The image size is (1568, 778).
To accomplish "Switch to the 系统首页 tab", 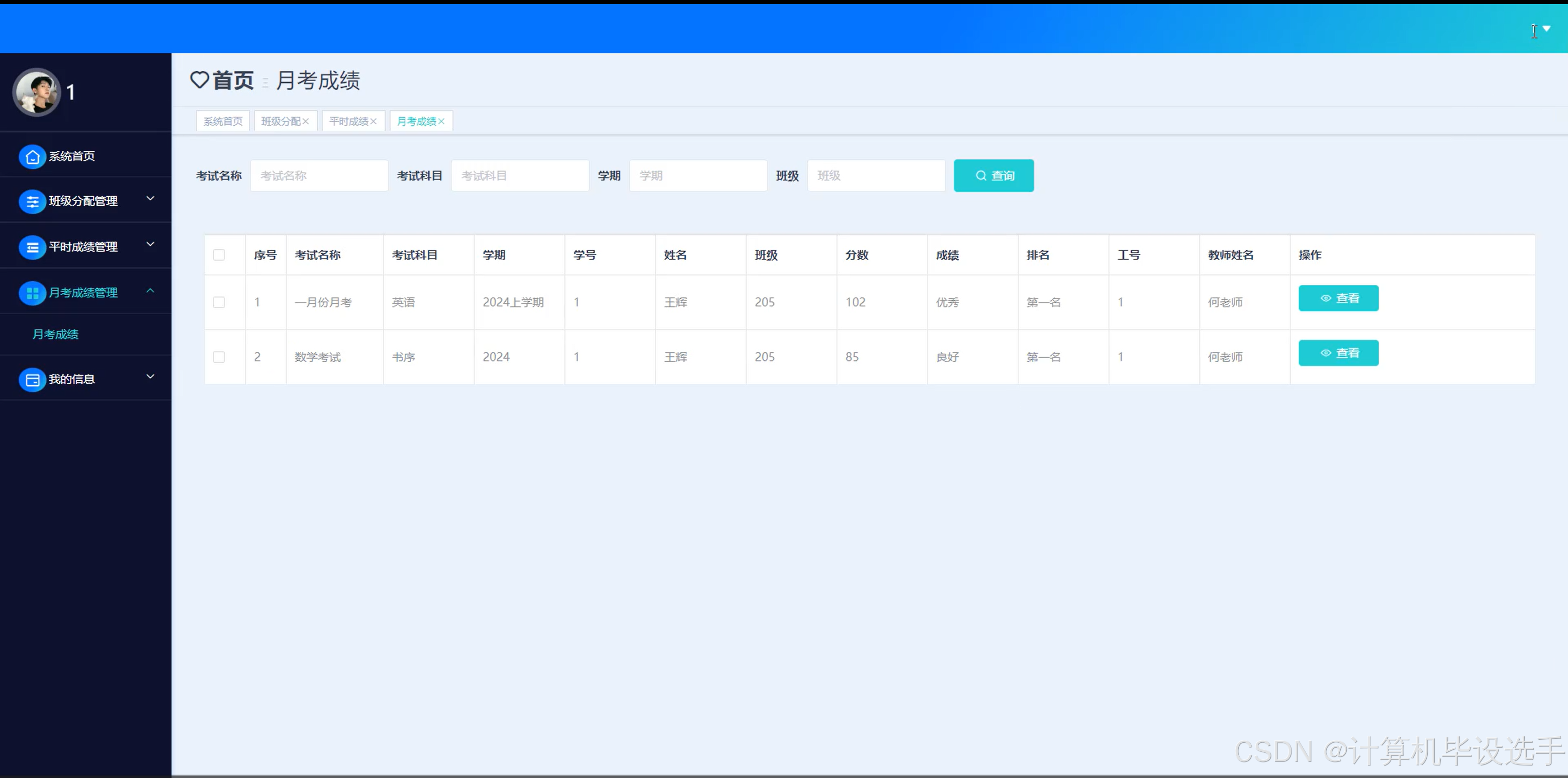I will [x=223, y=121].
